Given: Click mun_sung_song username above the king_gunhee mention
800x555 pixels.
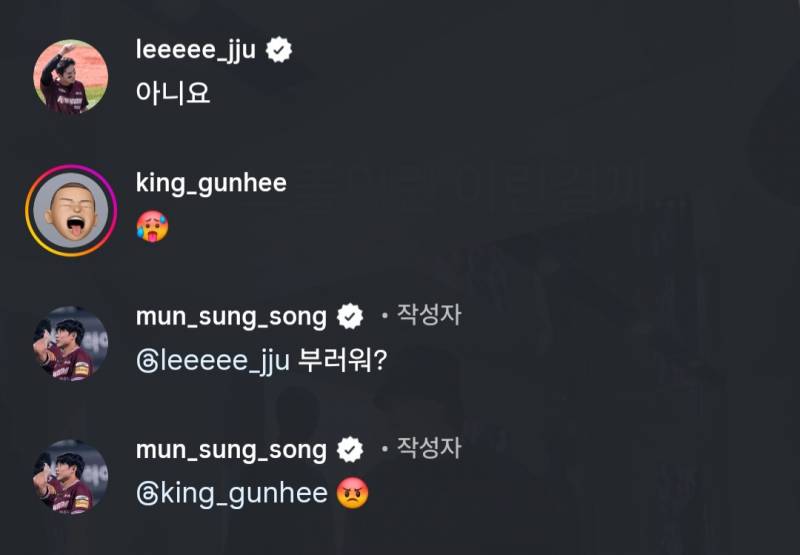Looking at the screenshot, I should point(231,450).
